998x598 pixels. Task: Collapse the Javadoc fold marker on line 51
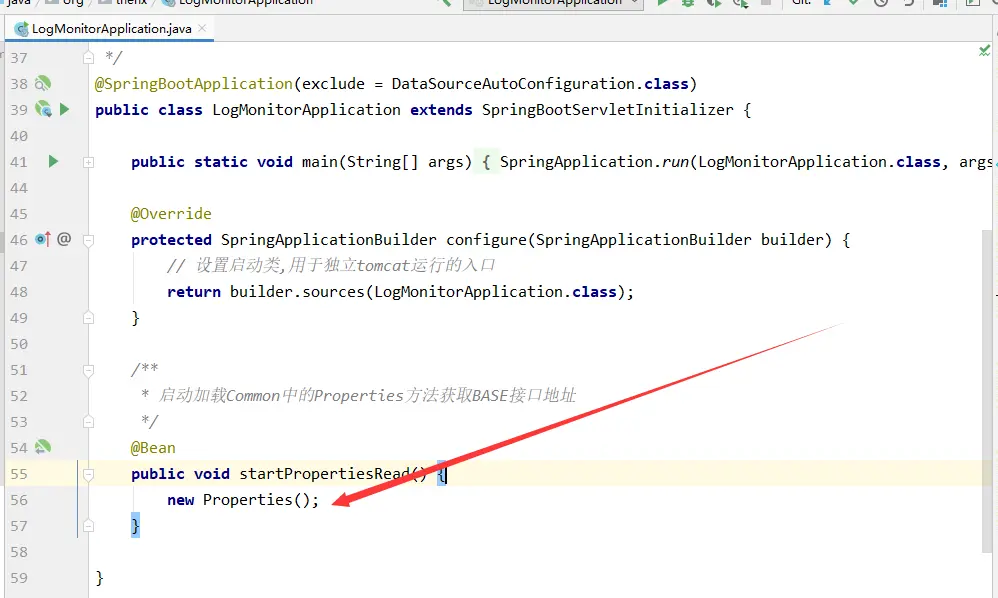coord(88,370)
